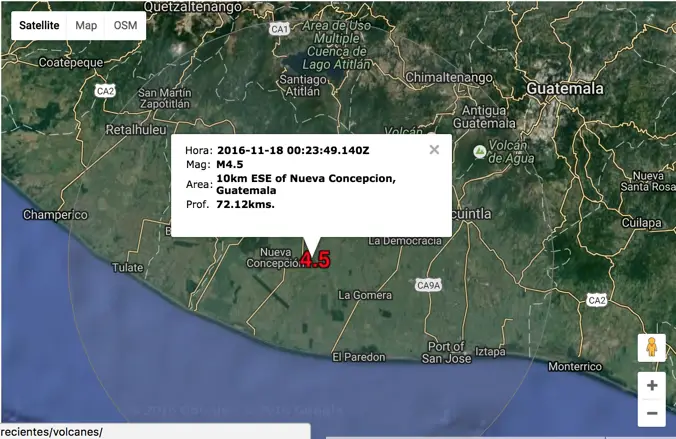Zoom out of the map
The width and height of the screenshot is (676, 439).
pyautogui.click(x=652, y=412)
